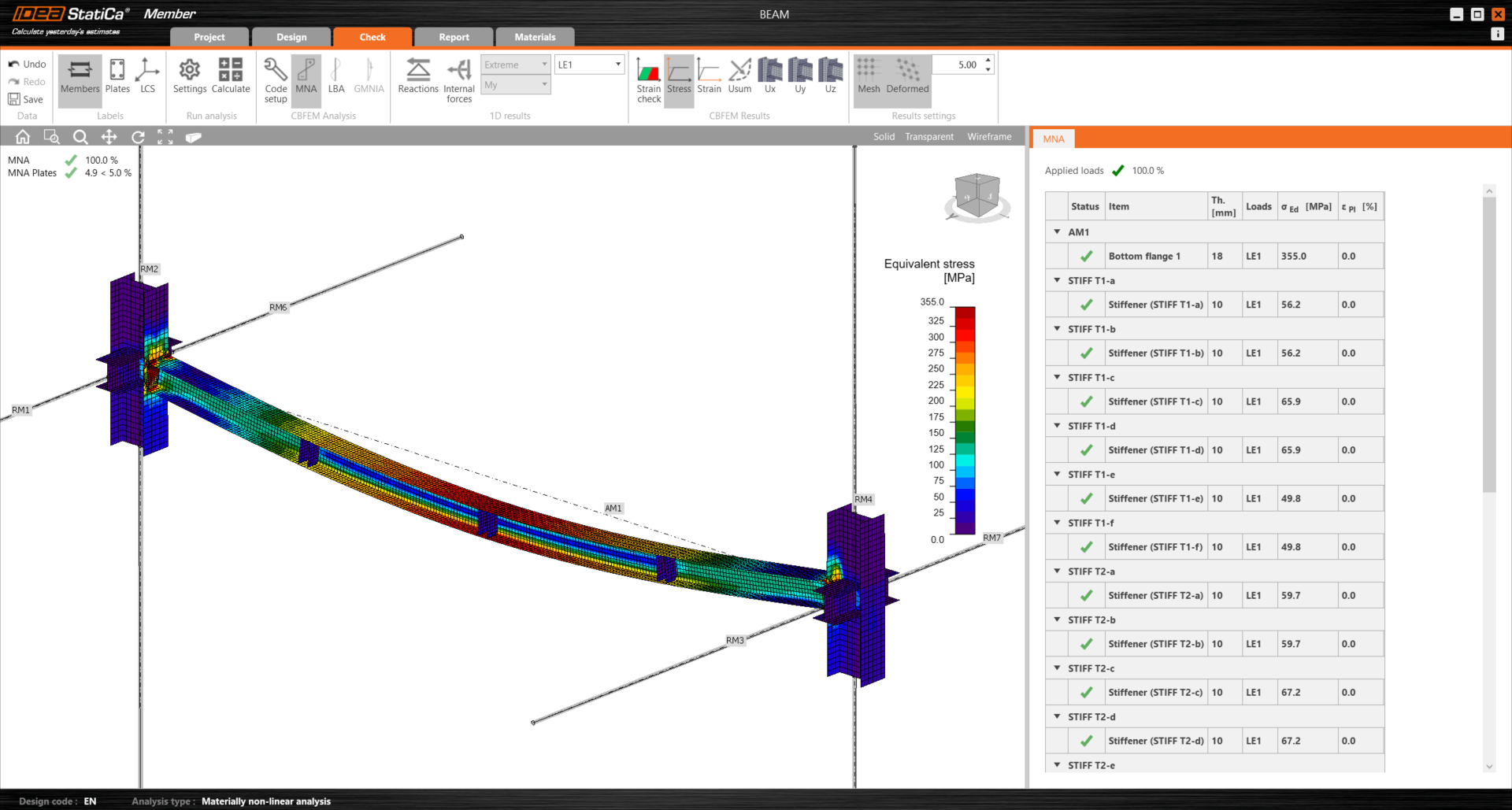The height and width of the screenshot is (810, 1512).
Task: Open the Strain check result view
Action: tap(649, 80)
